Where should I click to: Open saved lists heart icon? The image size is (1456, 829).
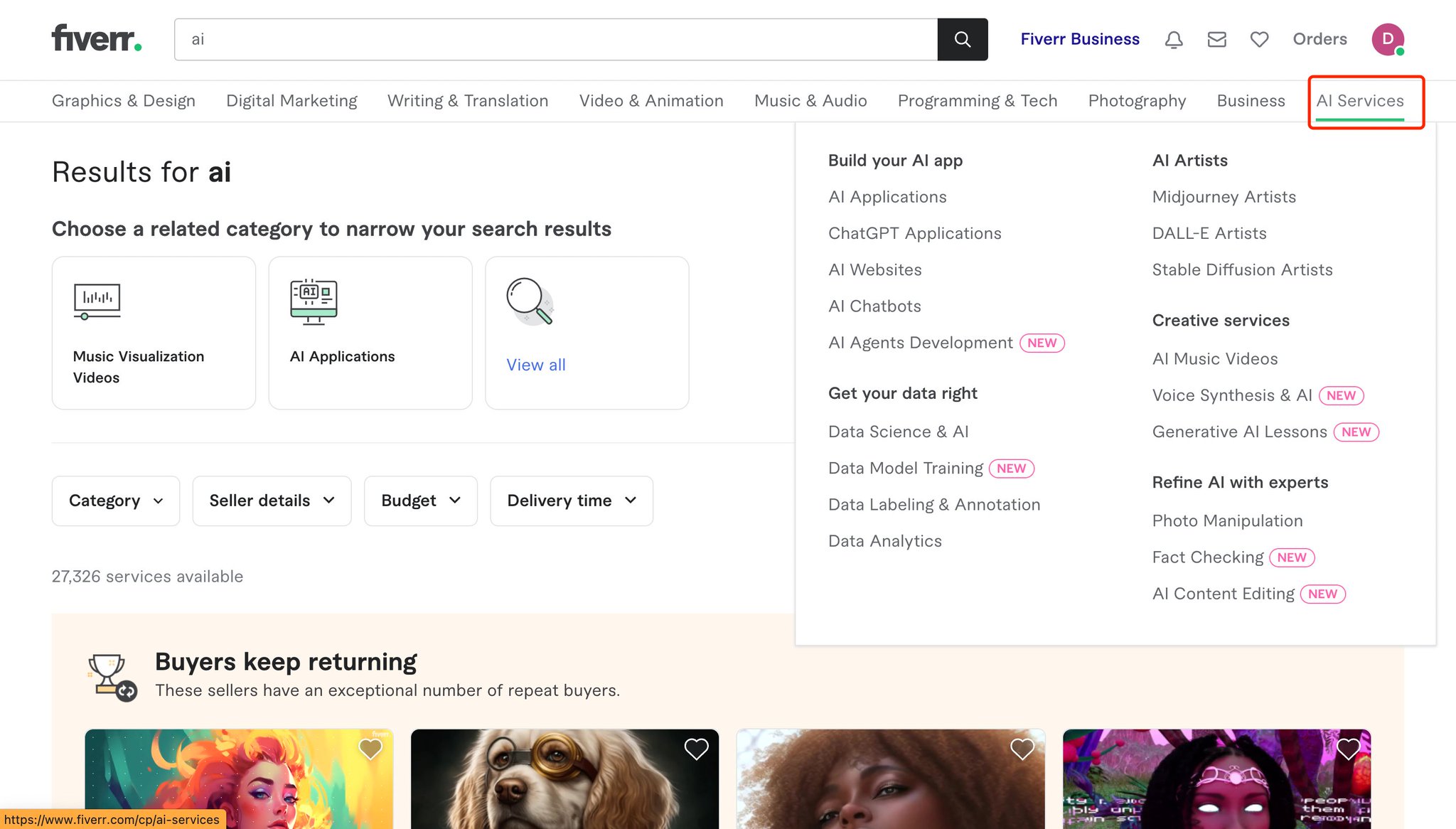pyautogui.click(x=1259, y=39)
